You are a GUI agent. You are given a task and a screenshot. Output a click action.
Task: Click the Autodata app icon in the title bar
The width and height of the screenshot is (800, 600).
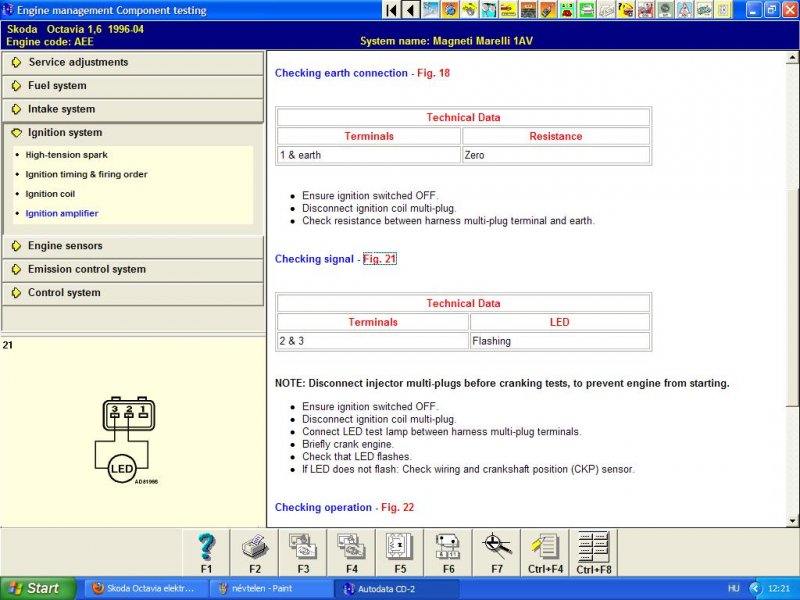pos(8,10)
